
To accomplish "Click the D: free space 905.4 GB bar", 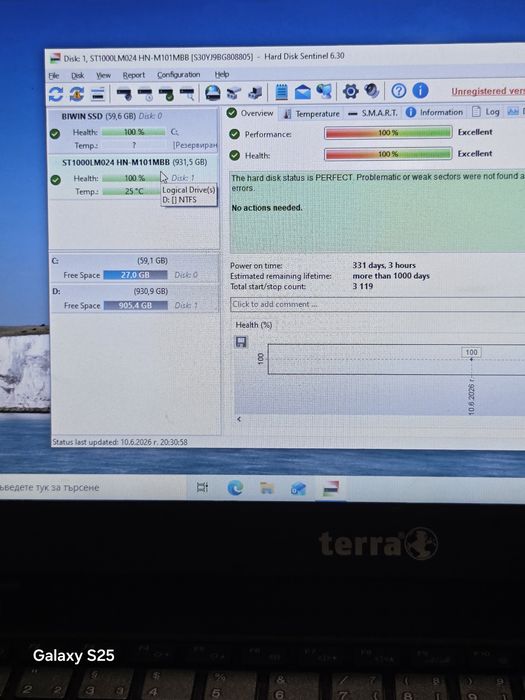I will click(x=136, y=305).
